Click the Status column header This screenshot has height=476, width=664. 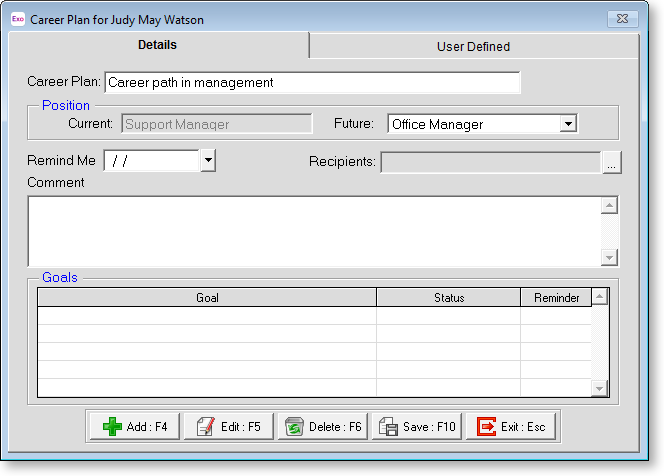[x=448, y=298]
